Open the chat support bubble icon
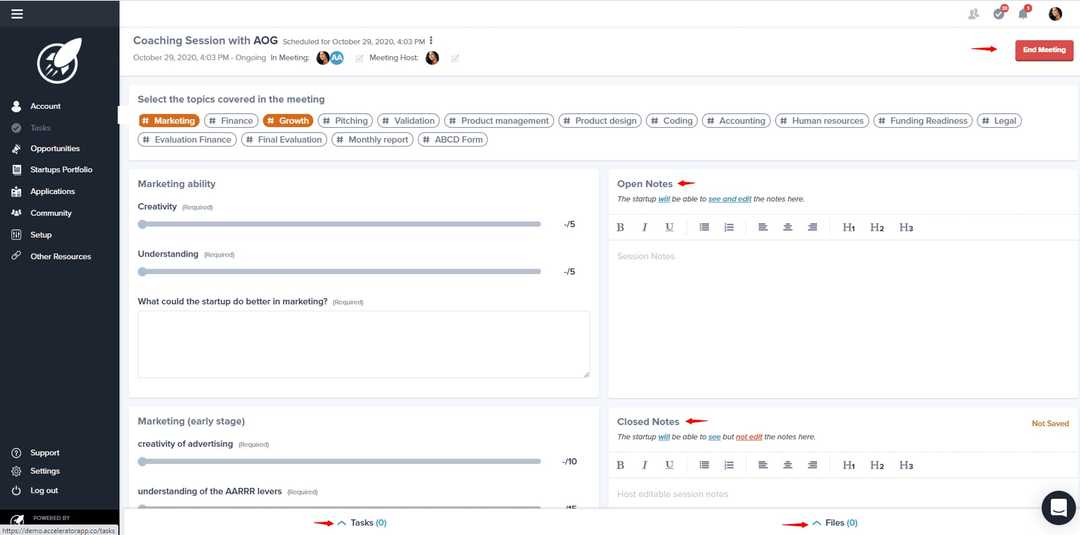 [x=1059, y=509]
